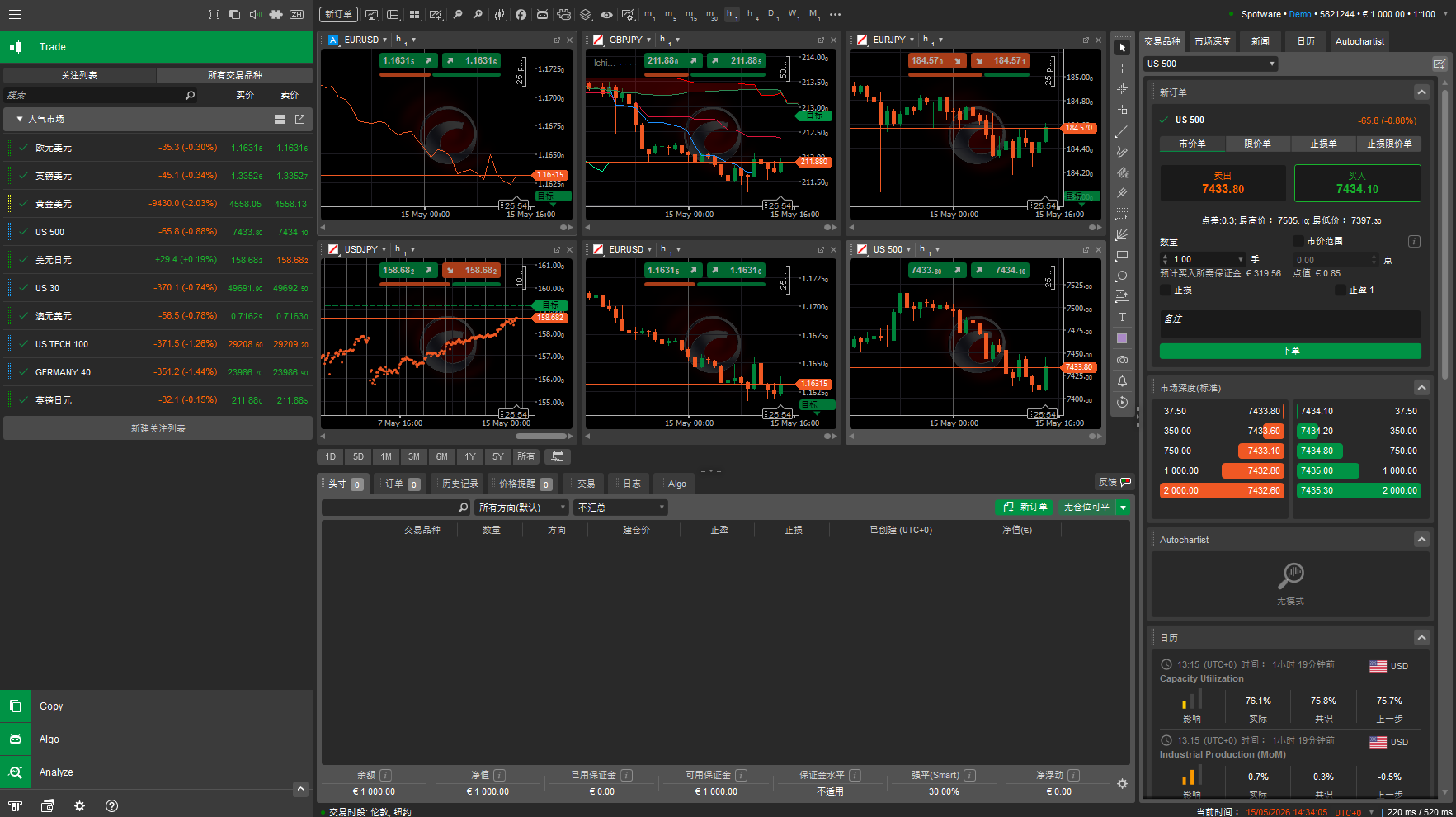
Task: Toggle fullscreen mode icon in top bar
Action: tap(214, 14)
